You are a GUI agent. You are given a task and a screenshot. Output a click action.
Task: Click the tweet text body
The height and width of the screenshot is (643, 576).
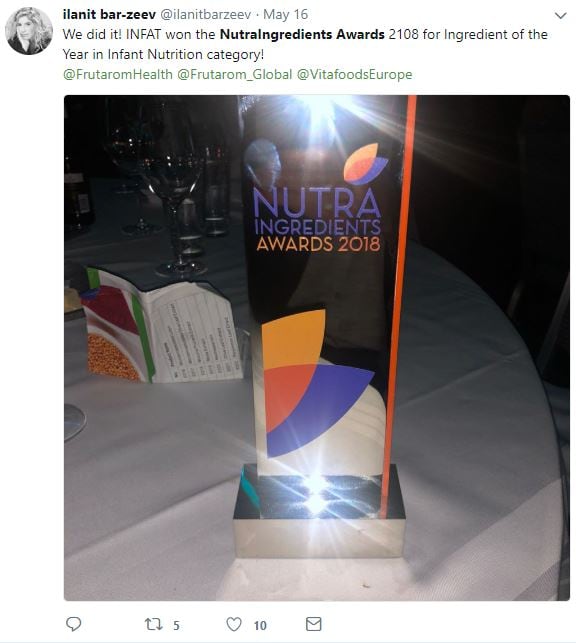[x=305, y=44]
